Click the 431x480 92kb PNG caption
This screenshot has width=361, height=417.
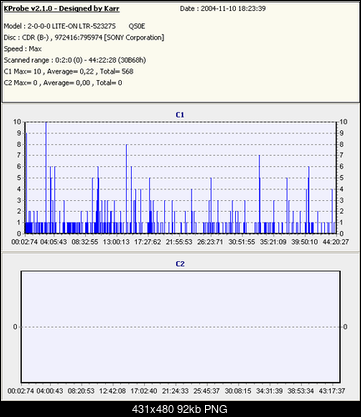pos(180,409)
